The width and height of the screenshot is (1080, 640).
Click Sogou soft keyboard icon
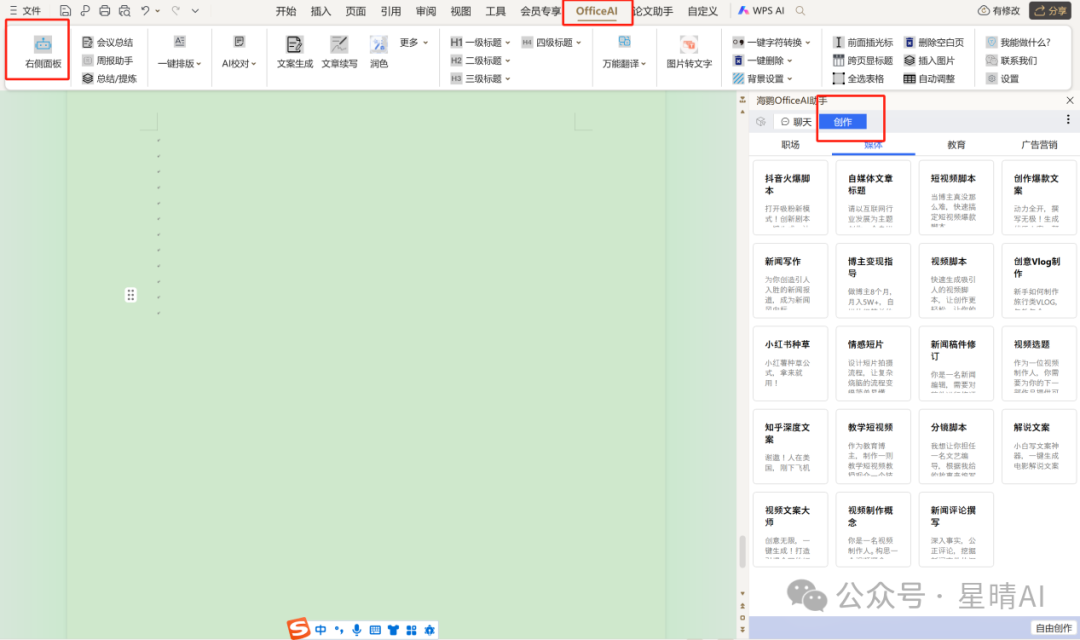coord(375,630)
